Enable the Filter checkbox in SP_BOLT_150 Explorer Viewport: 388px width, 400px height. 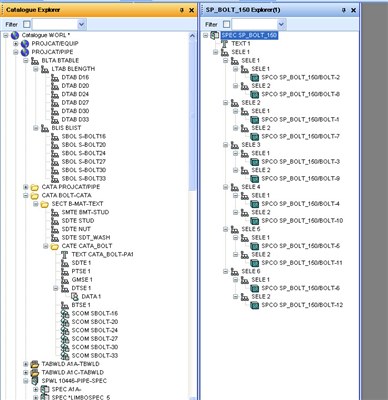226,24
